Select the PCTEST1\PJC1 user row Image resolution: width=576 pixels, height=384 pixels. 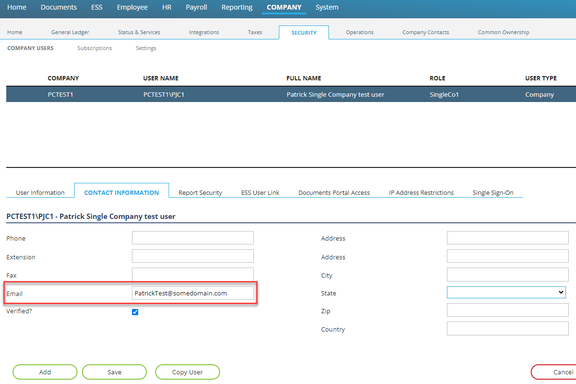[x=291, y=94]
